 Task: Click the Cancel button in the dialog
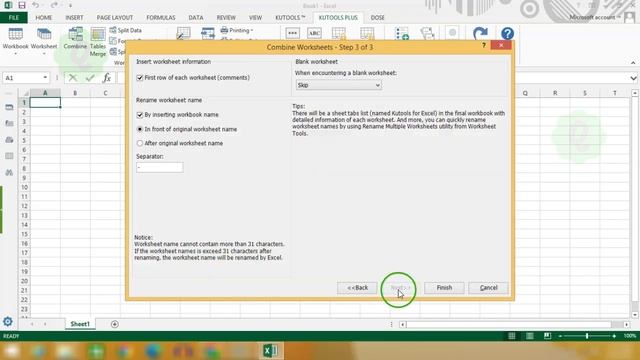pyautogui.click(x=489, y=288)
